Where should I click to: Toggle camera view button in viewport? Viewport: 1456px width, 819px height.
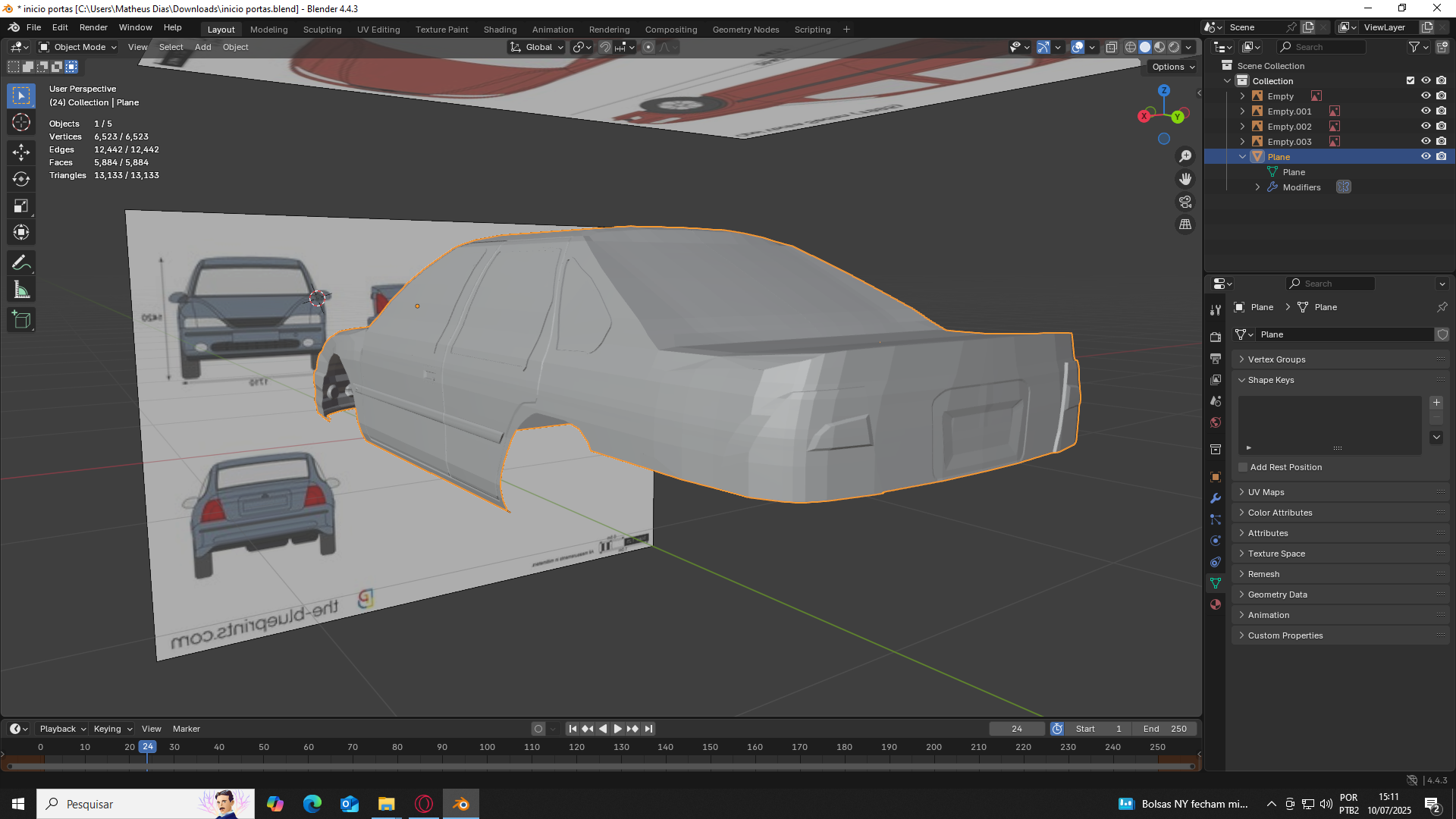(x=1185, y=202)
